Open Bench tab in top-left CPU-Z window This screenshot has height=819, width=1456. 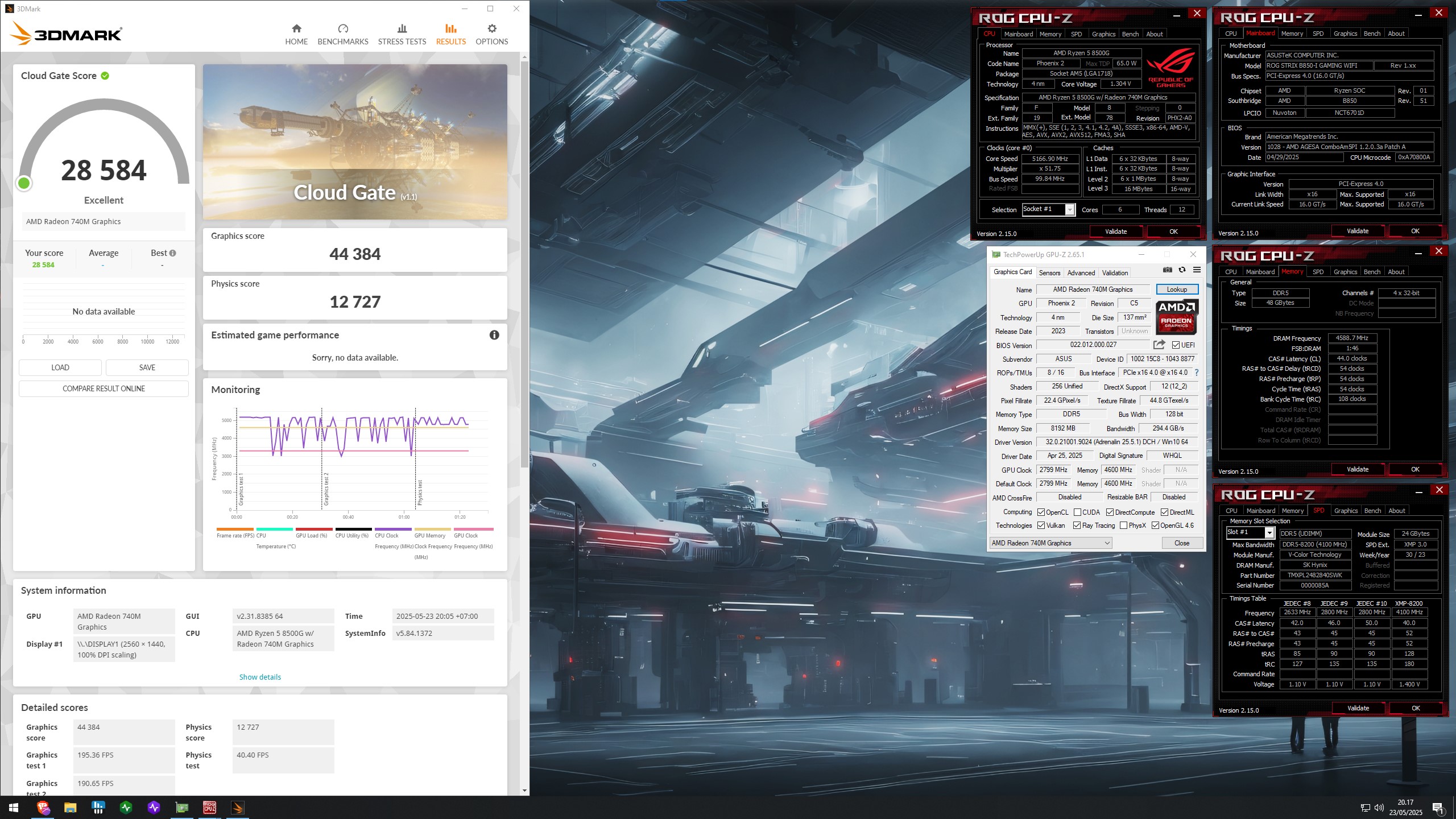(1130, 34)
